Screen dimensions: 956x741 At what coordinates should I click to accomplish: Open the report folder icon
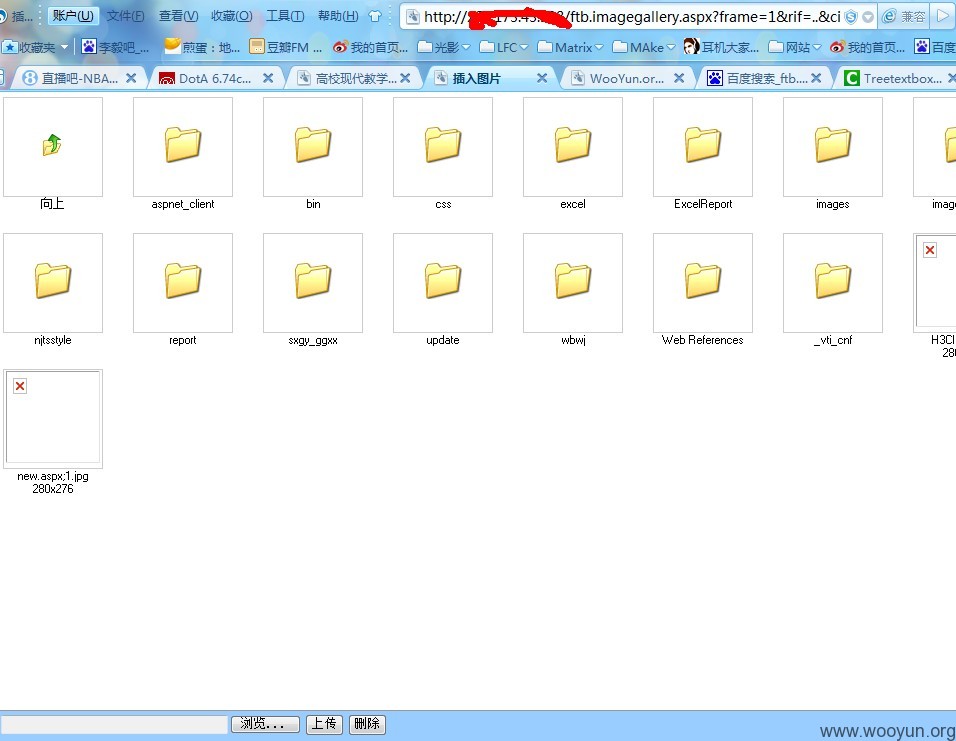coord(183,282)
